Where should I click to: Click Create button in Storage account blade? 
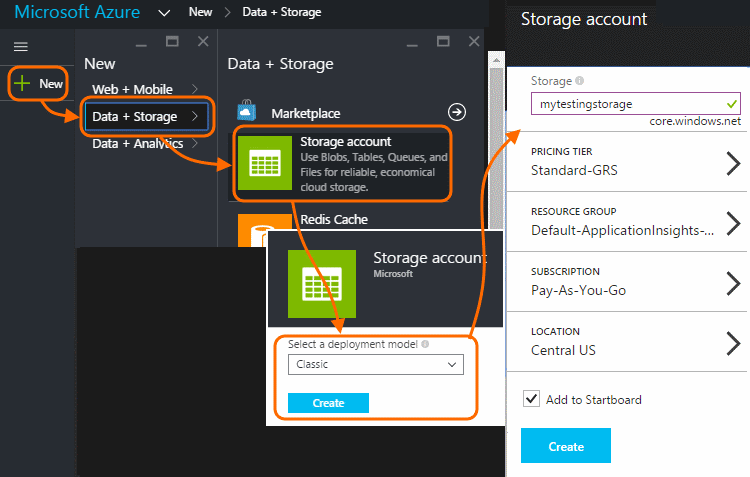[x=566, y=445]
